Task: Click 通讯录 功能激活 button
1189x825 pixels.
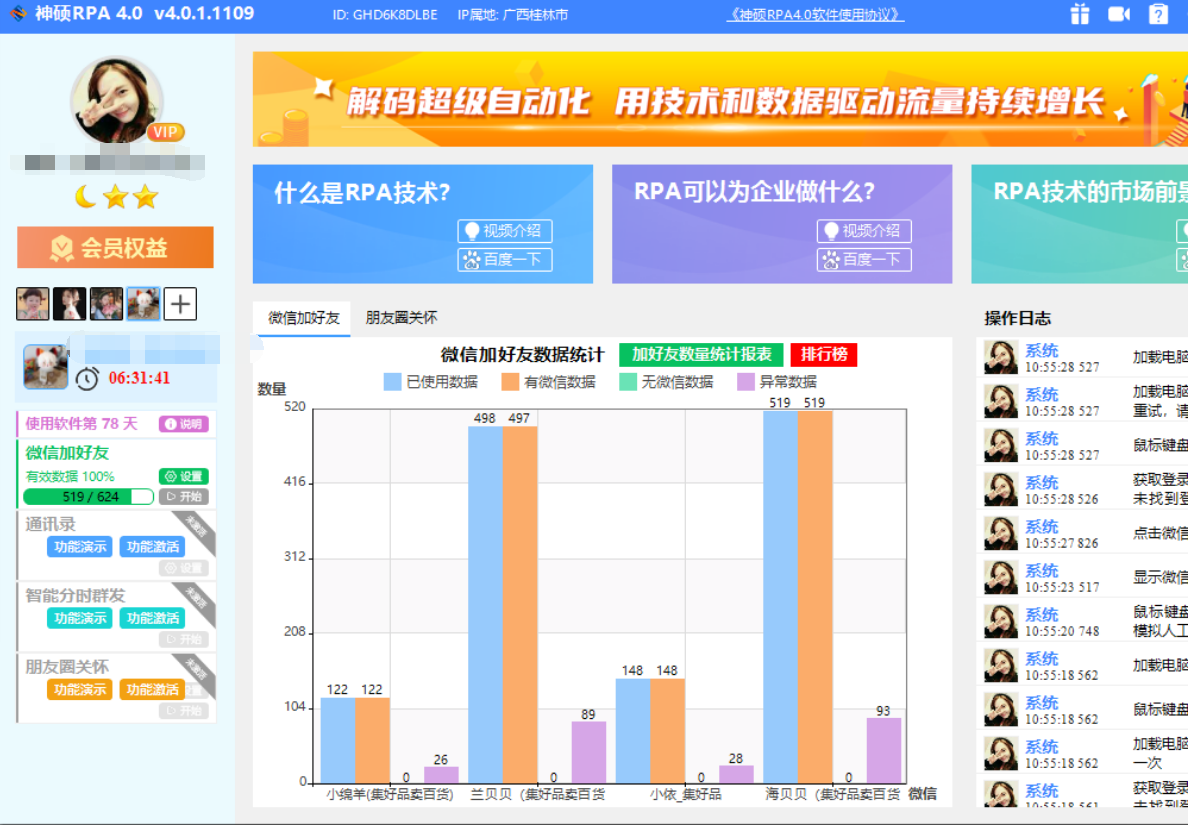Action: tap(152, 547)
